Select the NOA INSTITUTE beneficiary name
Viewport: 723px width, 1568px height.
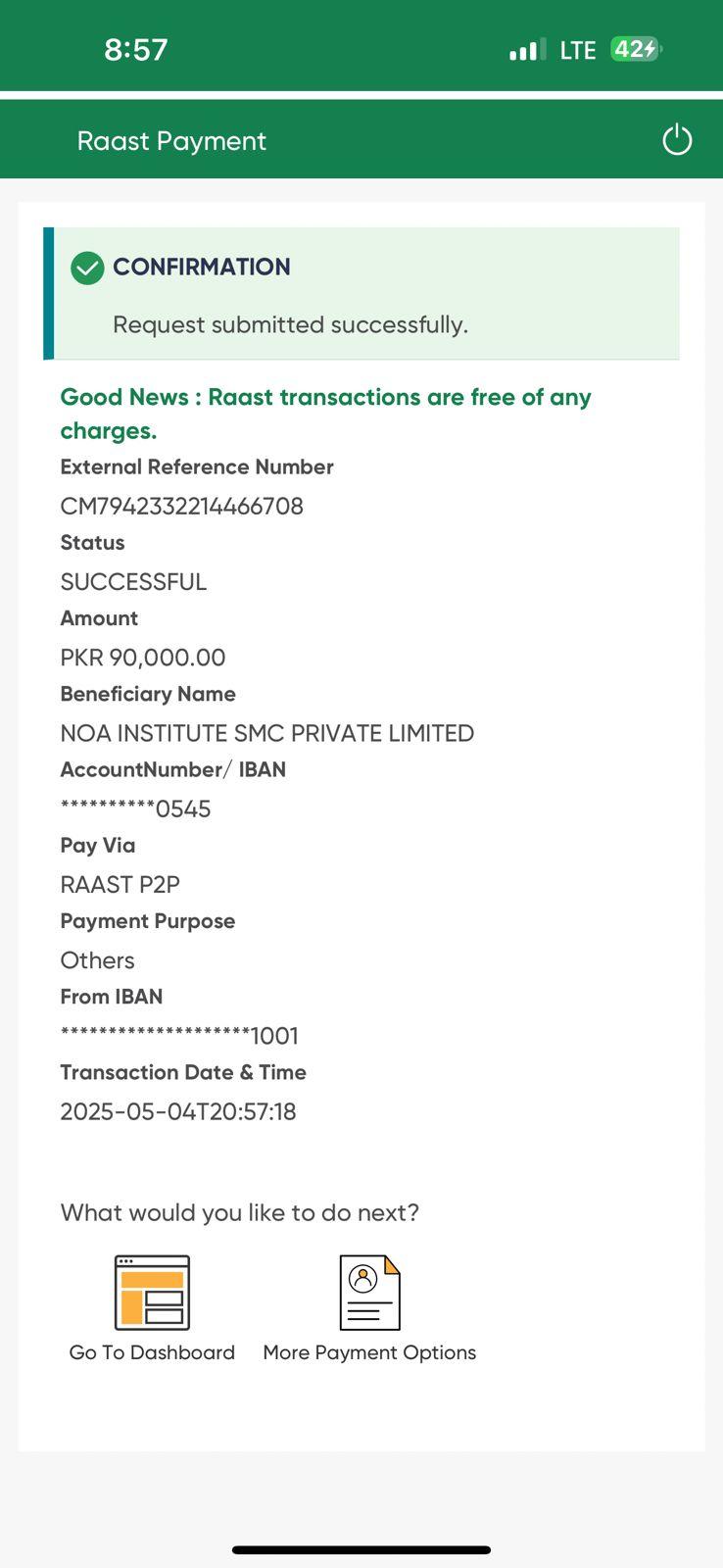pyautogui.click(x=267, y=733)
